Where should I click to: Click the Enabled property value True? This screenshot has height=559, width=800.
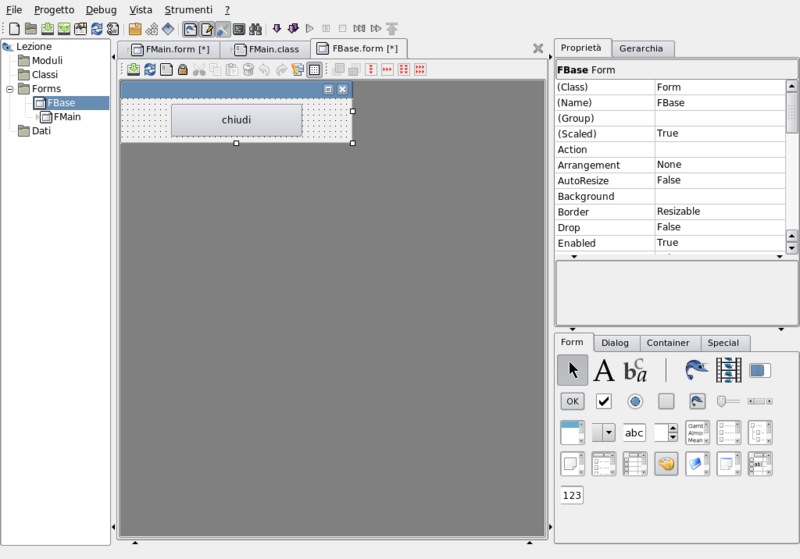(x=719, y=243)
